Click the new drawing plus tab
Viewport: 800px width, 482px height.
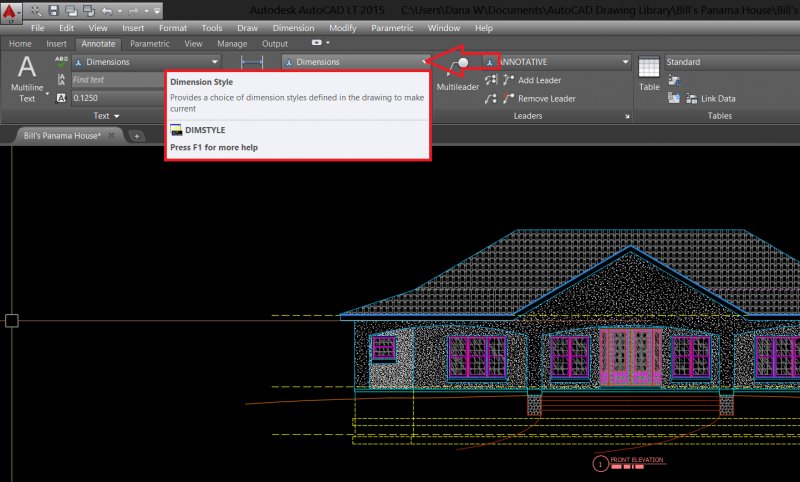pos(137,136)
